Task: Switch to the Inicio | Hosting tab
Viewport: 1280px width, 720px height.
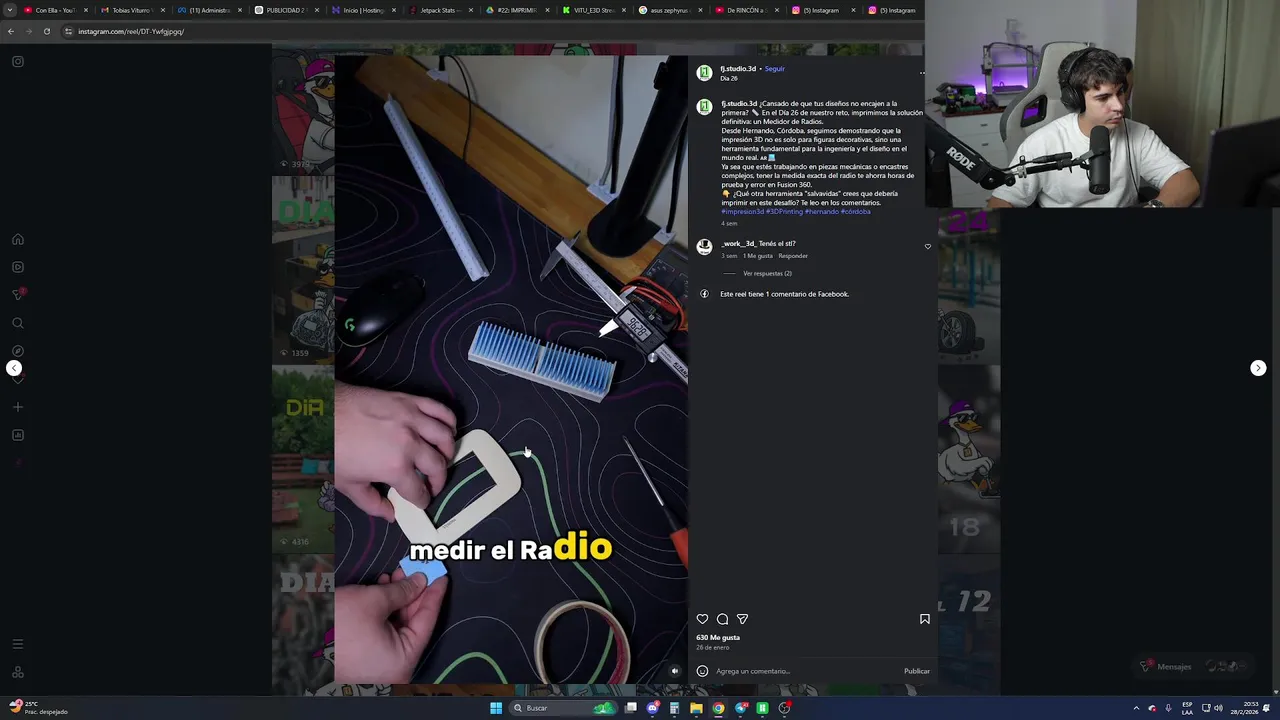Action: pyautogui.click(x=363, y=10)
